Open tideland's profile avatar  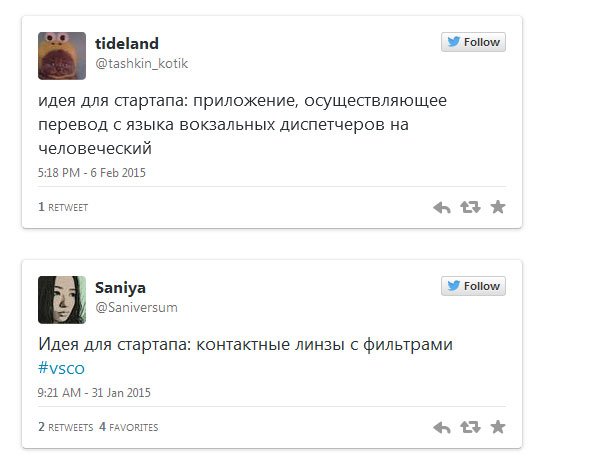tap(62, 56)
